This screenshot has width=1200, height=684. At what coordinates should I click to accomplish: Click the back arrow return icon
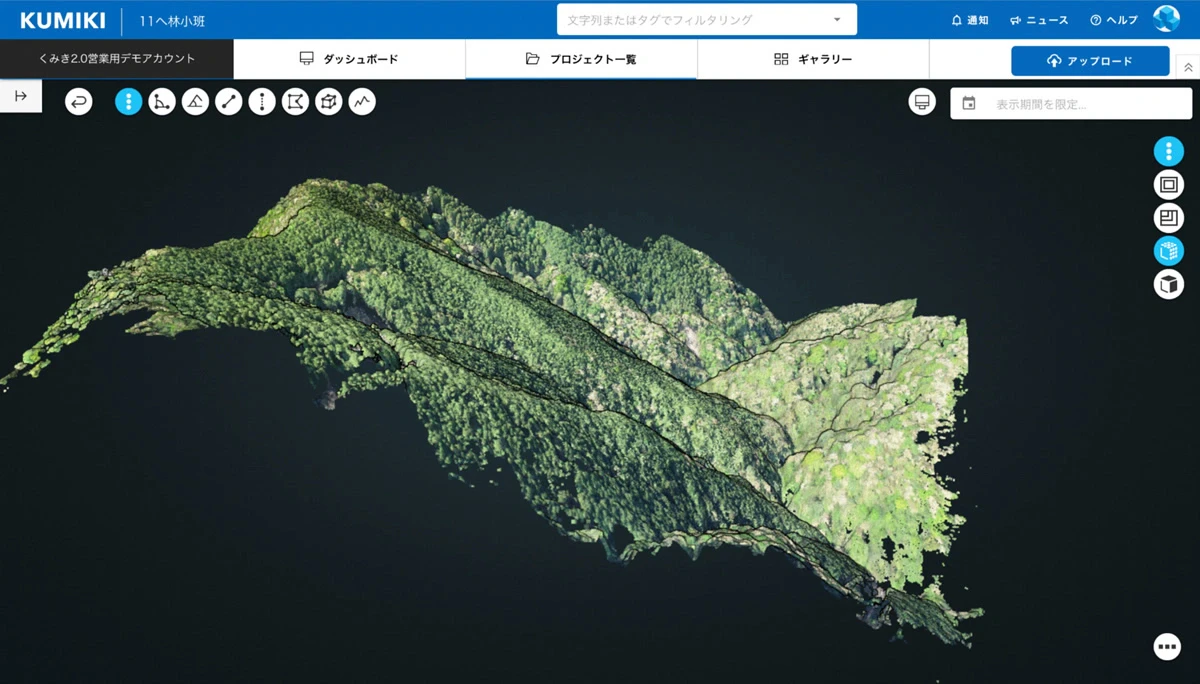click(79, 101)
